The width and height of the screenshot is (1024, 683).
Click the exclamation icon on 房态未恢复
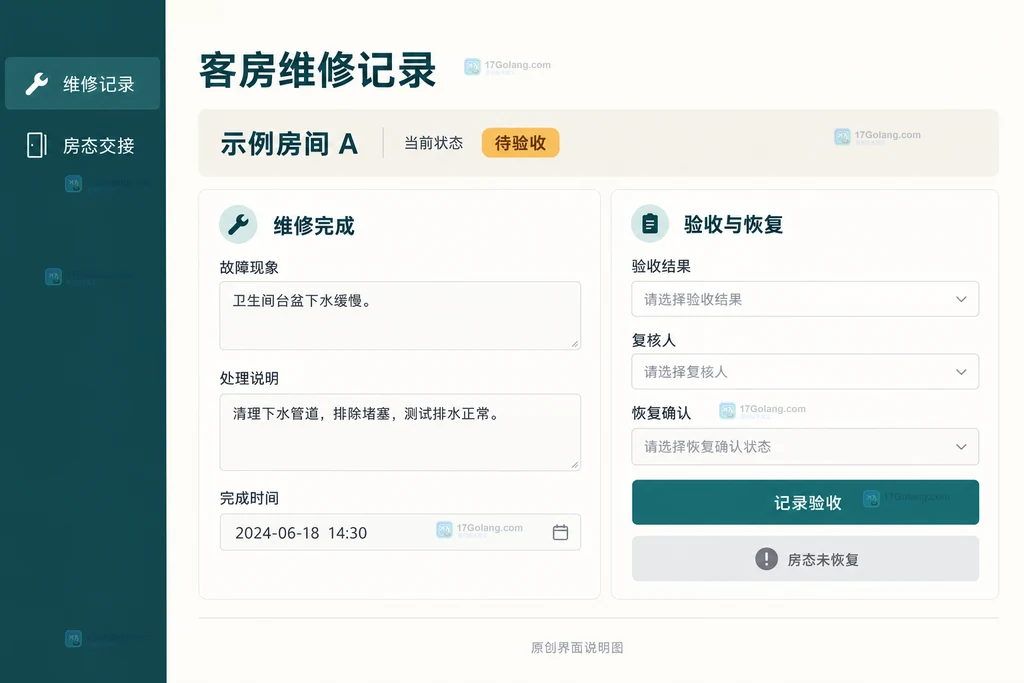766,559
